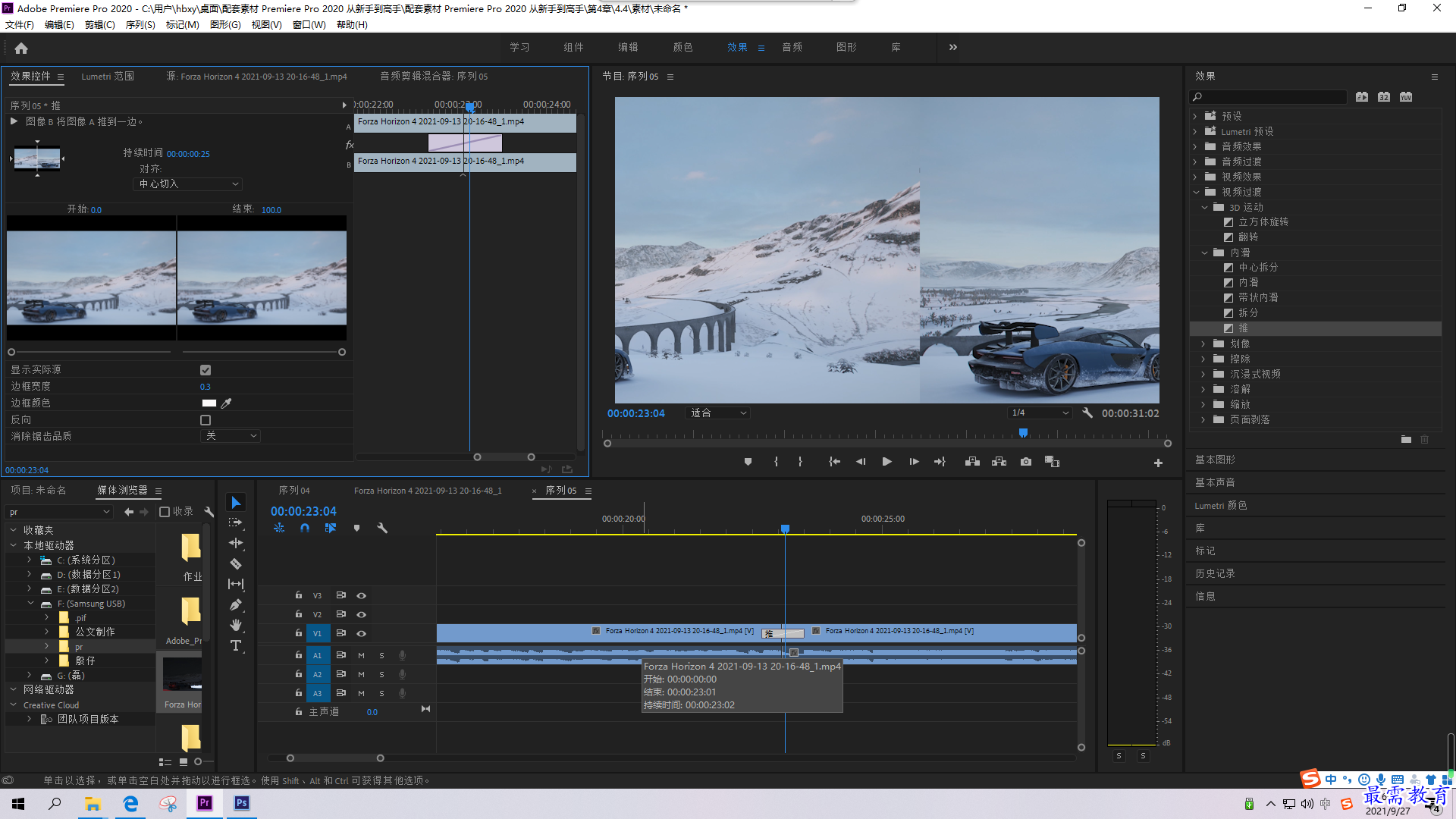Select the Pen tool
The image size is (1456, 819).
tap(236, 604)
